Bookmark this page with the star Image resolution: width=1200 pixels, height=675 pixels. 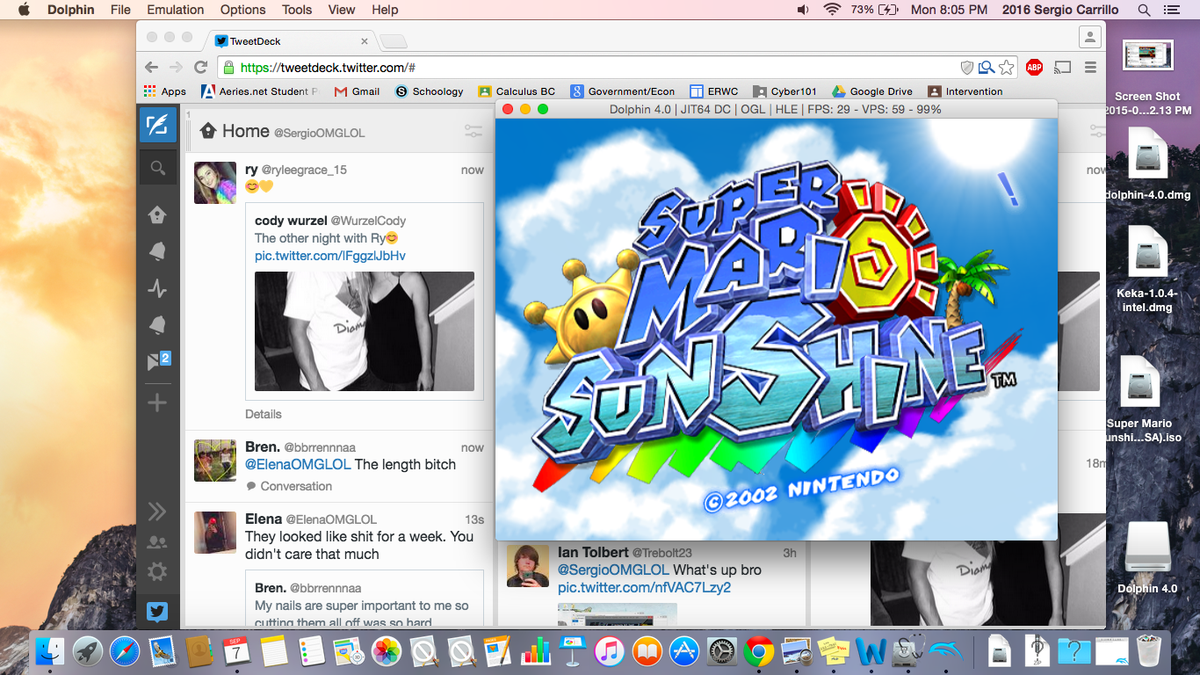pos(1006,67)
